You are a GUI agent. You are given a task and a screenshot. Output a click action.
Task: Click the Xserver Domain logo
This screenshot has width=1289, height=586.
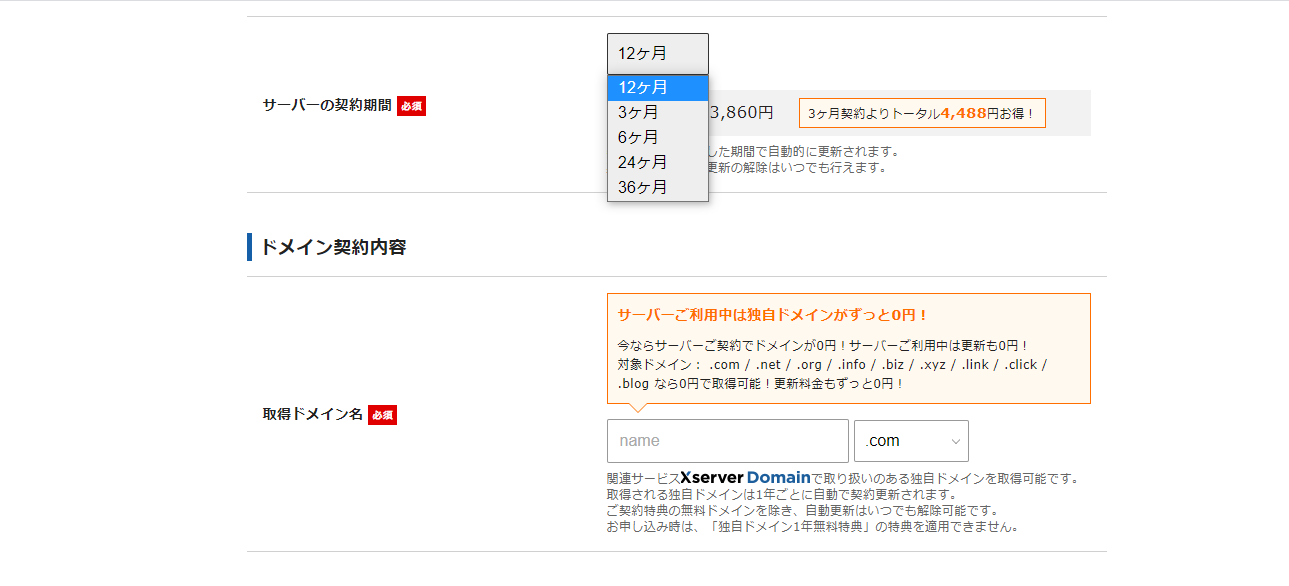pyautogui.click(x=745, y=478)
